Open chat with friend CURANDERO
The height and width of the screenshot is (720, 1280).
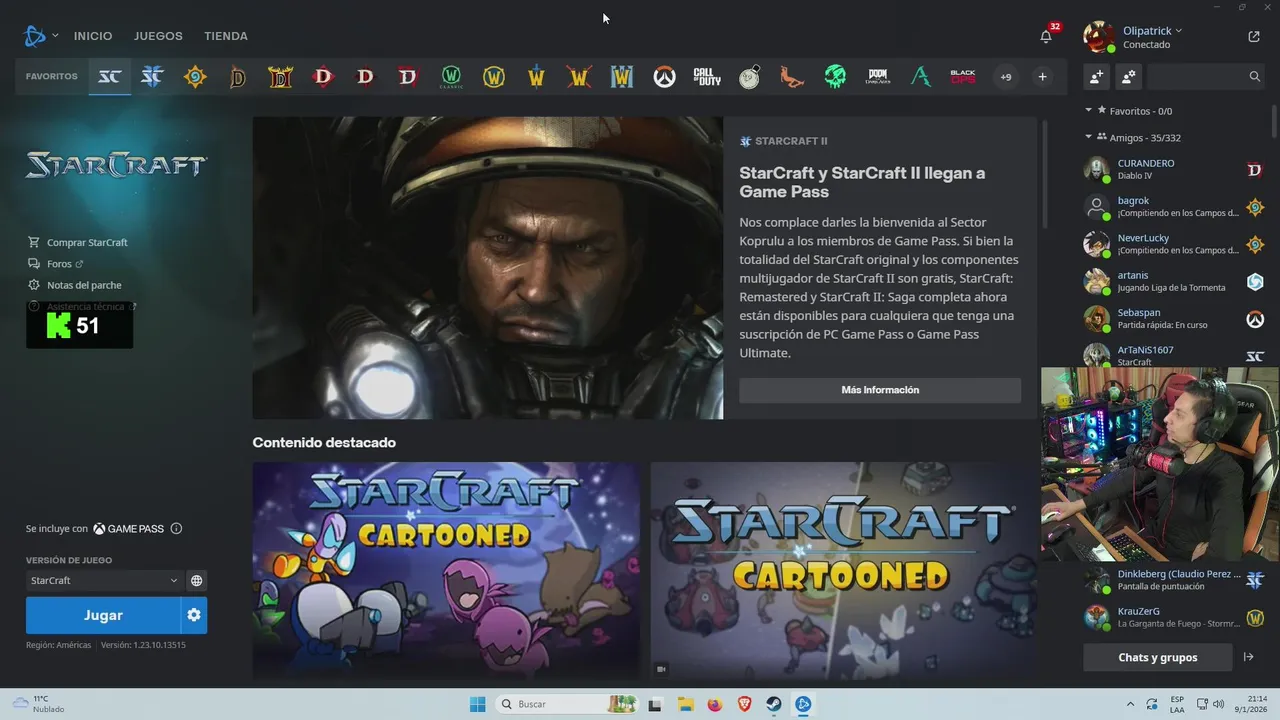(x=1175, y=169)
